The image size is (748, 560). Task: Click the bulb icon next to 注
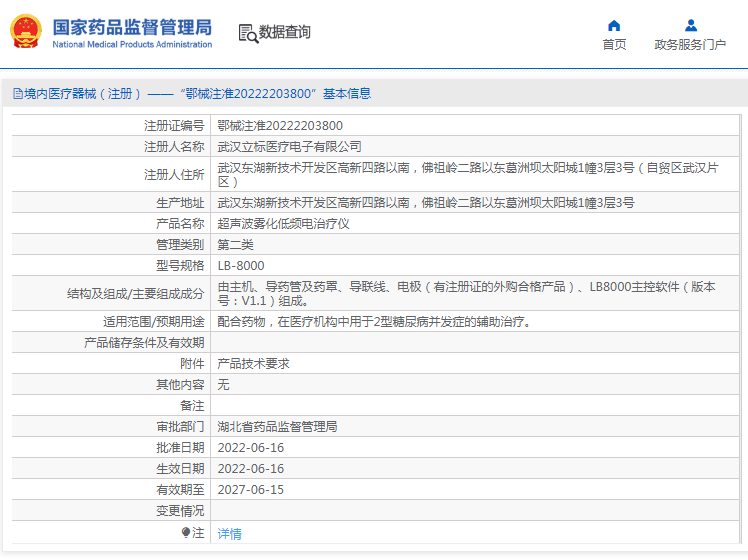pos(186,532)
